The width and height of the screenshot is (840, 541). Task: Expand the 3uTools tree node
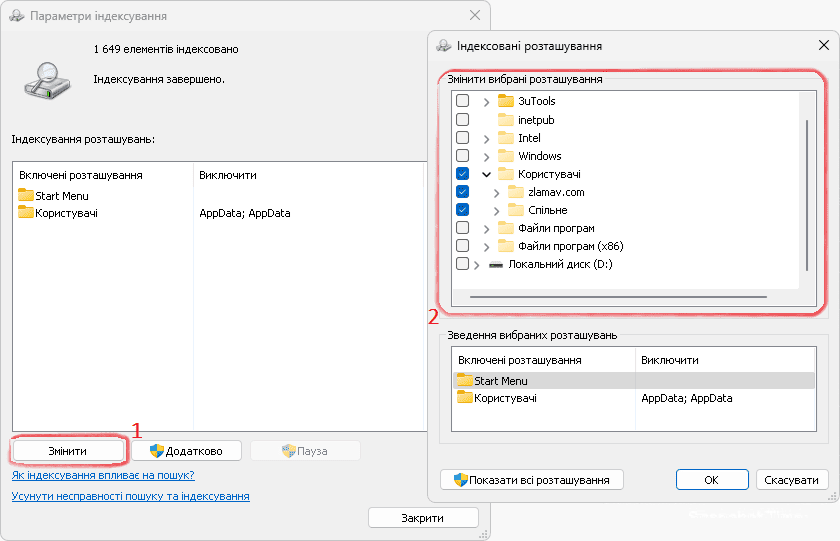pos(486,101)
